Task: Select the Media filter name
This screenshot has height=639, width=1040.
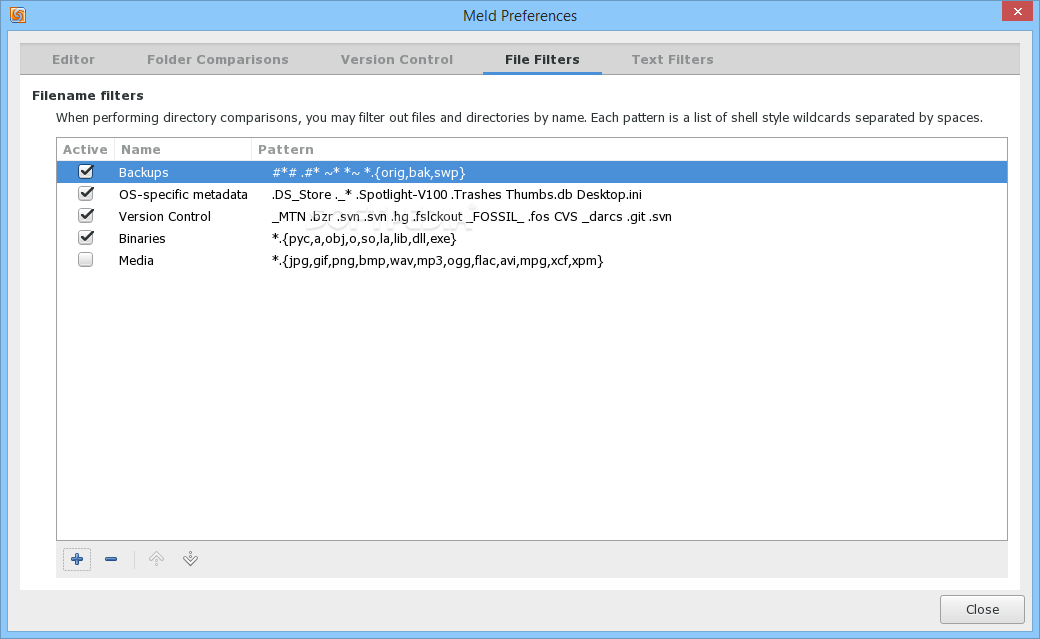Action: (x=136, y=260)
